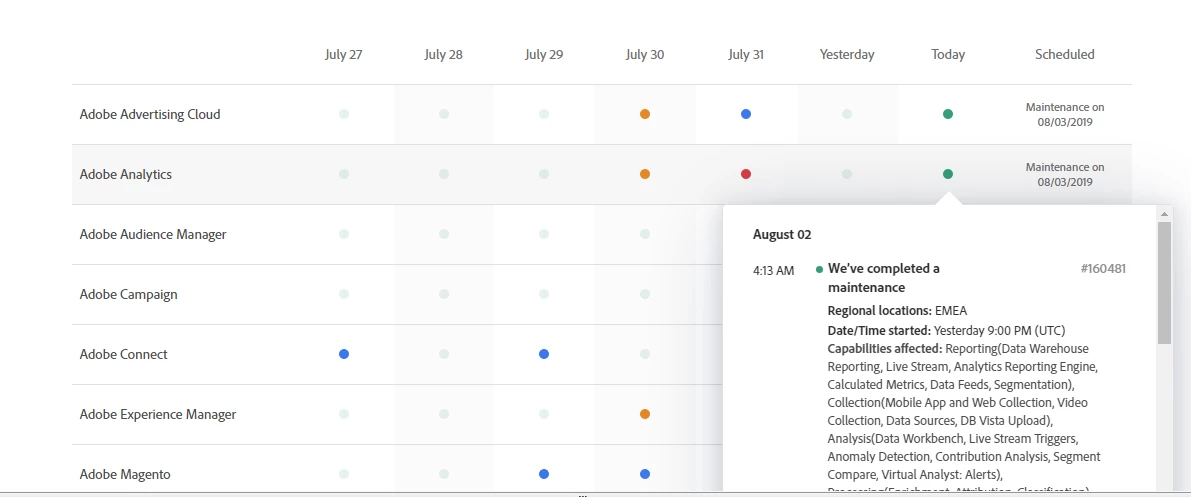Click the red July 31 dot for Adobe Analytics

click(746, 174)
